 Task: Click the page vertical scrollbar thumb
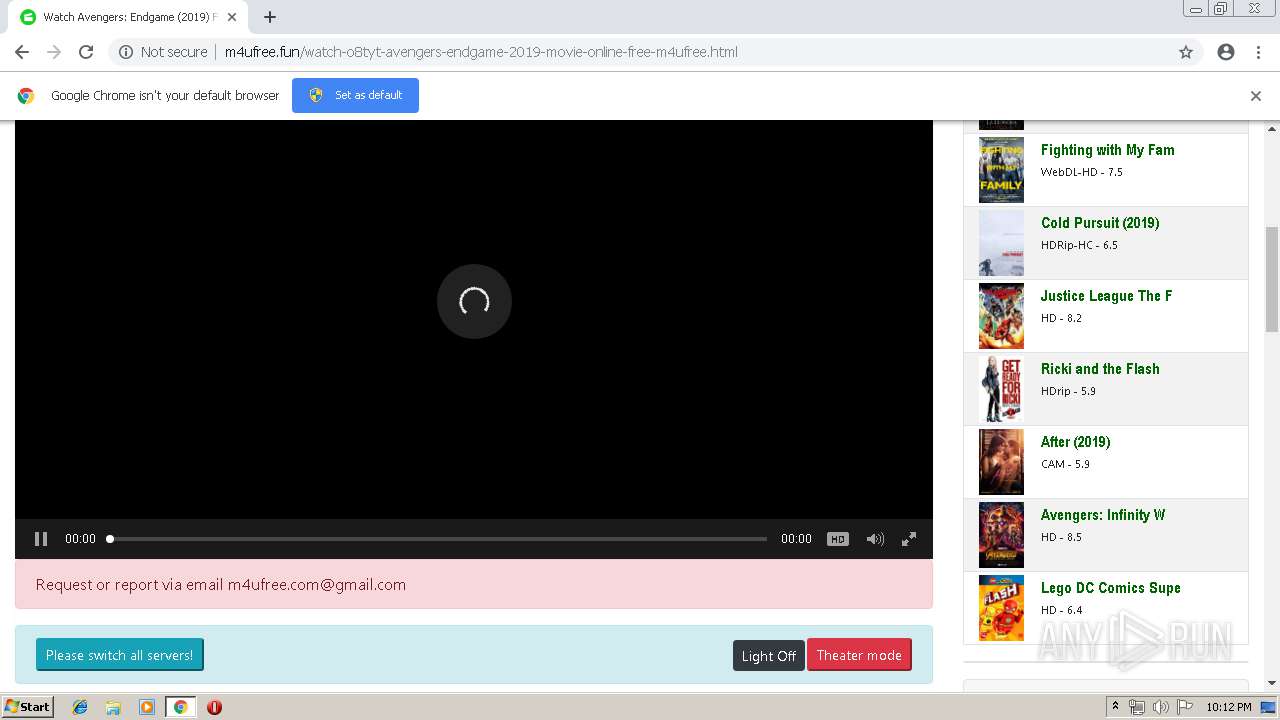coord(1272,279)
